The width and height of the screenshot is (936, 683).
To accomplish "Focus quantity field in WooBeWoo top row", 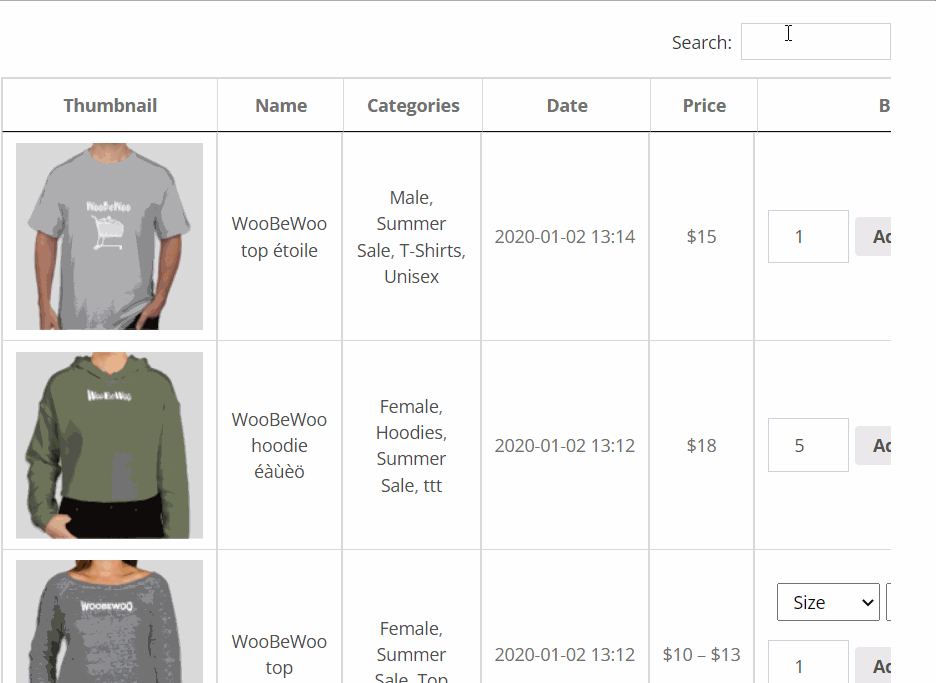I will pos(808,662).
